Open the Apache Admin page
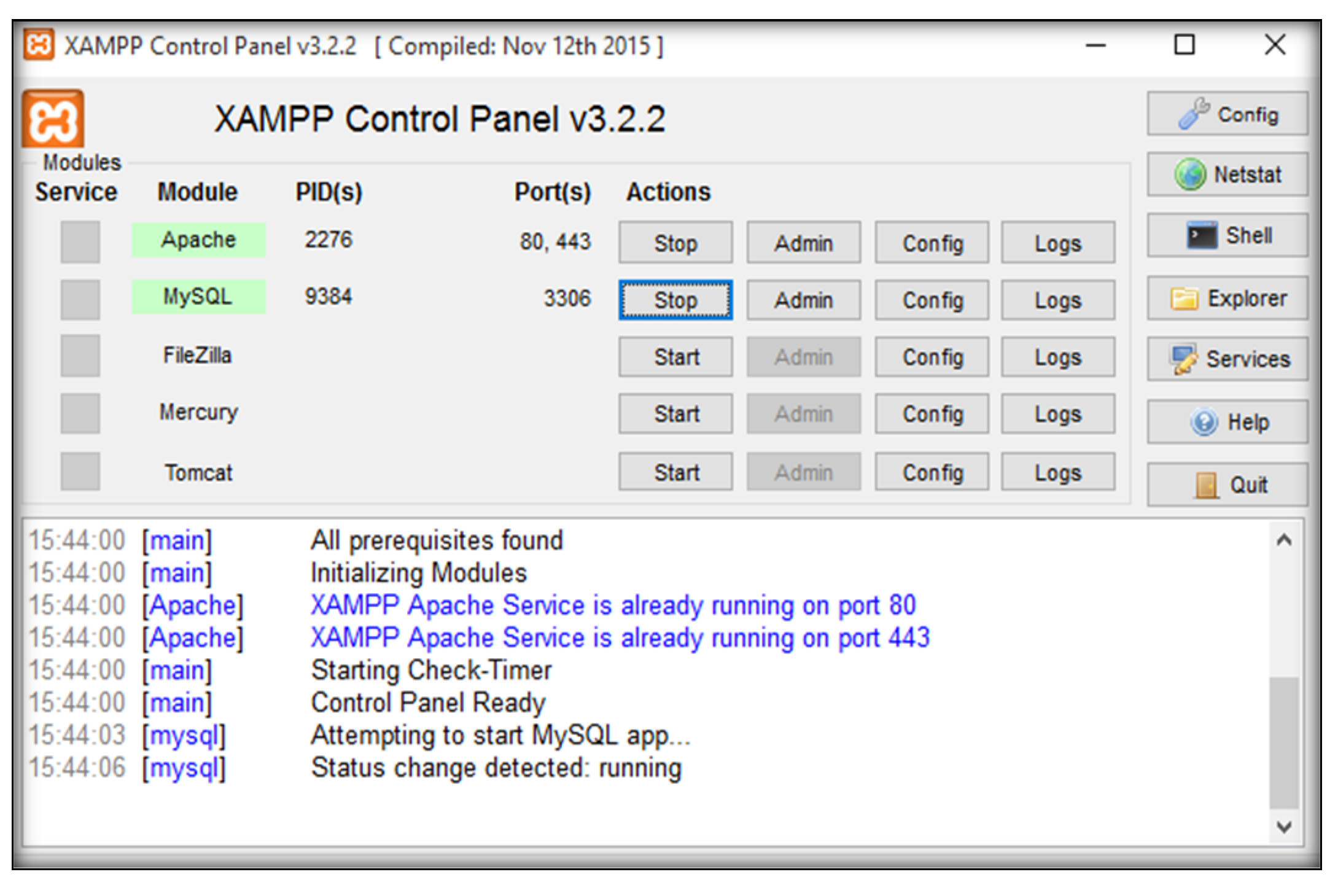 coord(804,243)
